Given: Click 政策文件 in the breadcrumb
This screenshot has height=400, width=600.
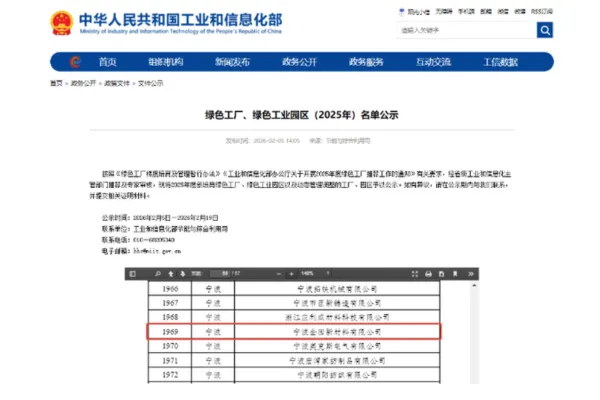Looking at the screenshot, I should (117, 83).
